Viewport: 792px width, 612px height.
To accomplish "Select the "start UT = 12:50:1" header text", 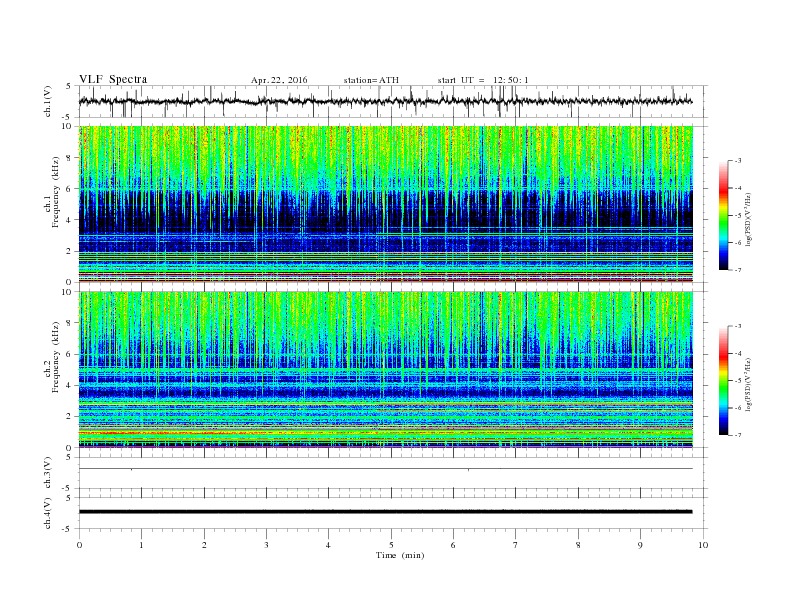I will tap(483, 80).
